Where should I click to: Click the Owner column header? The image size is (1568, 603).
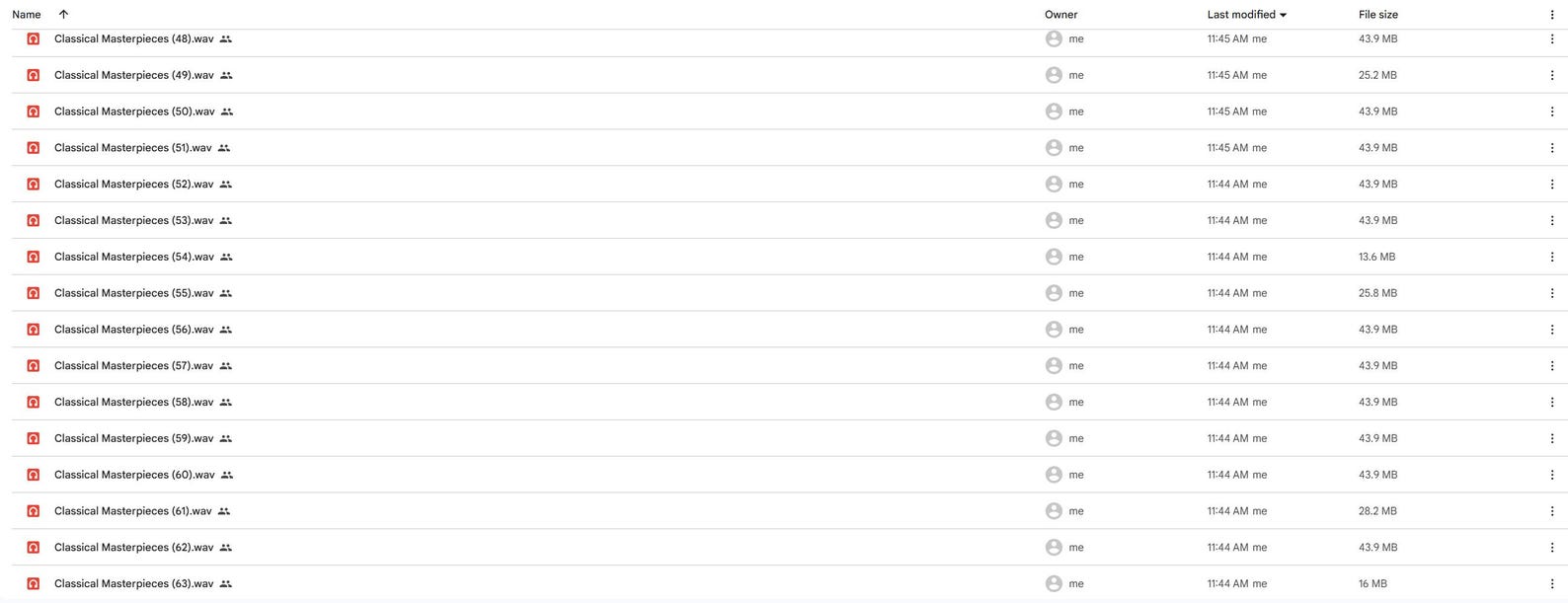1060,15
